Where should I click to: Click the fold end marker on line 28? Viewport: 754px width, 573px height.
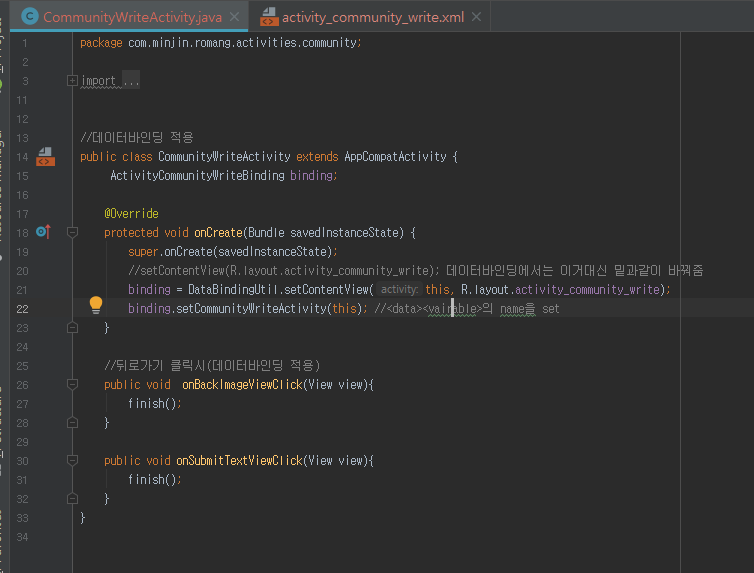pyautogui.click(x=72, y=423)
